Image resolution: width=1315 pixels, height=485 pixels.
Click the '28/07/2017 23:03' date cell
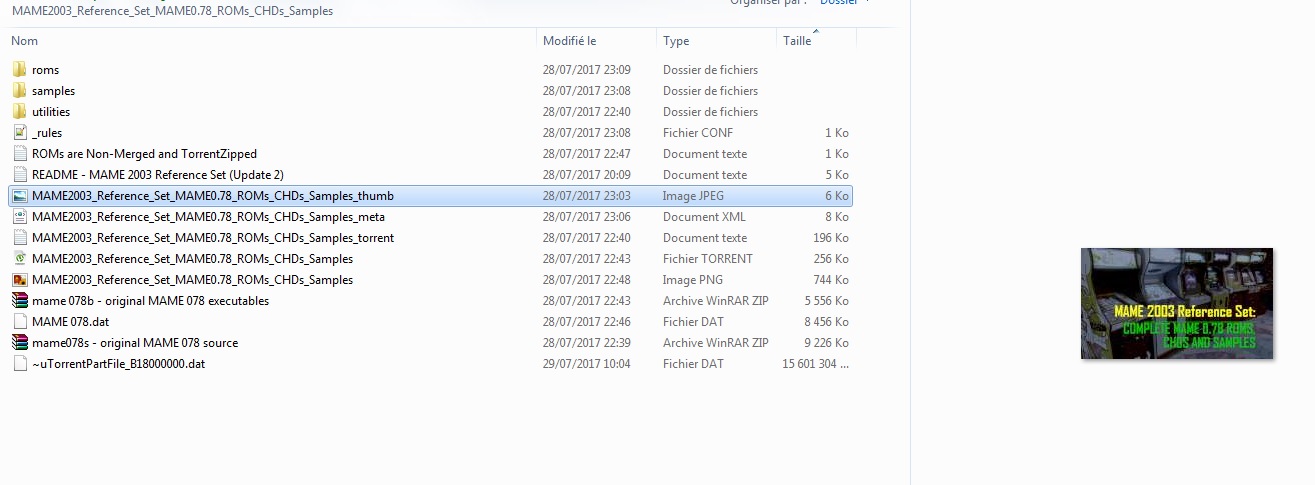[x=586, y=196]
